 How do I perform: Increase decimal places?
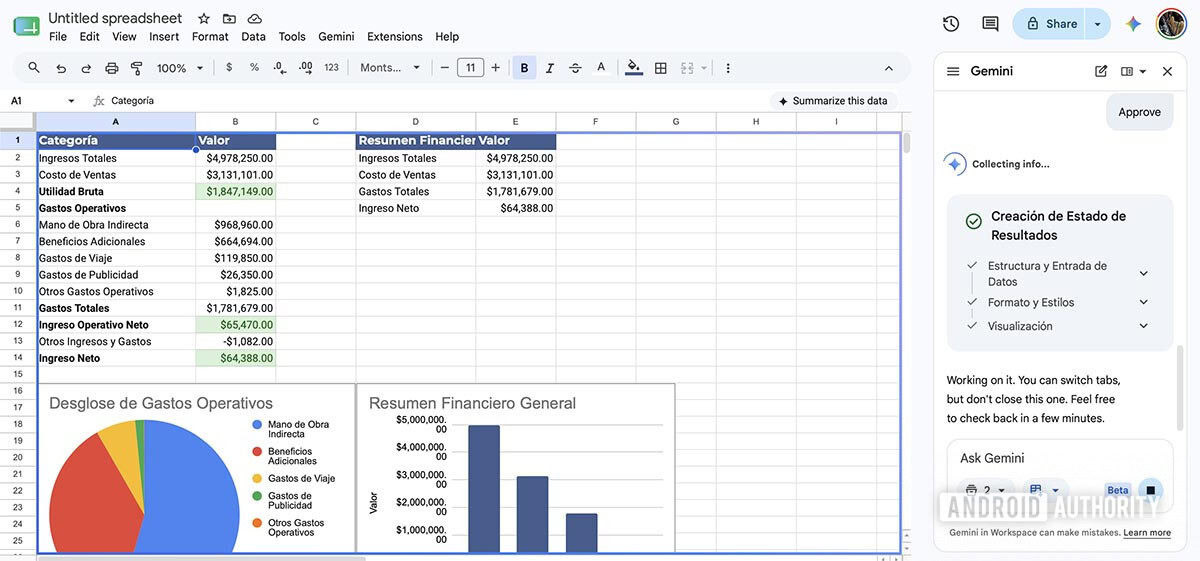[305, 68]
